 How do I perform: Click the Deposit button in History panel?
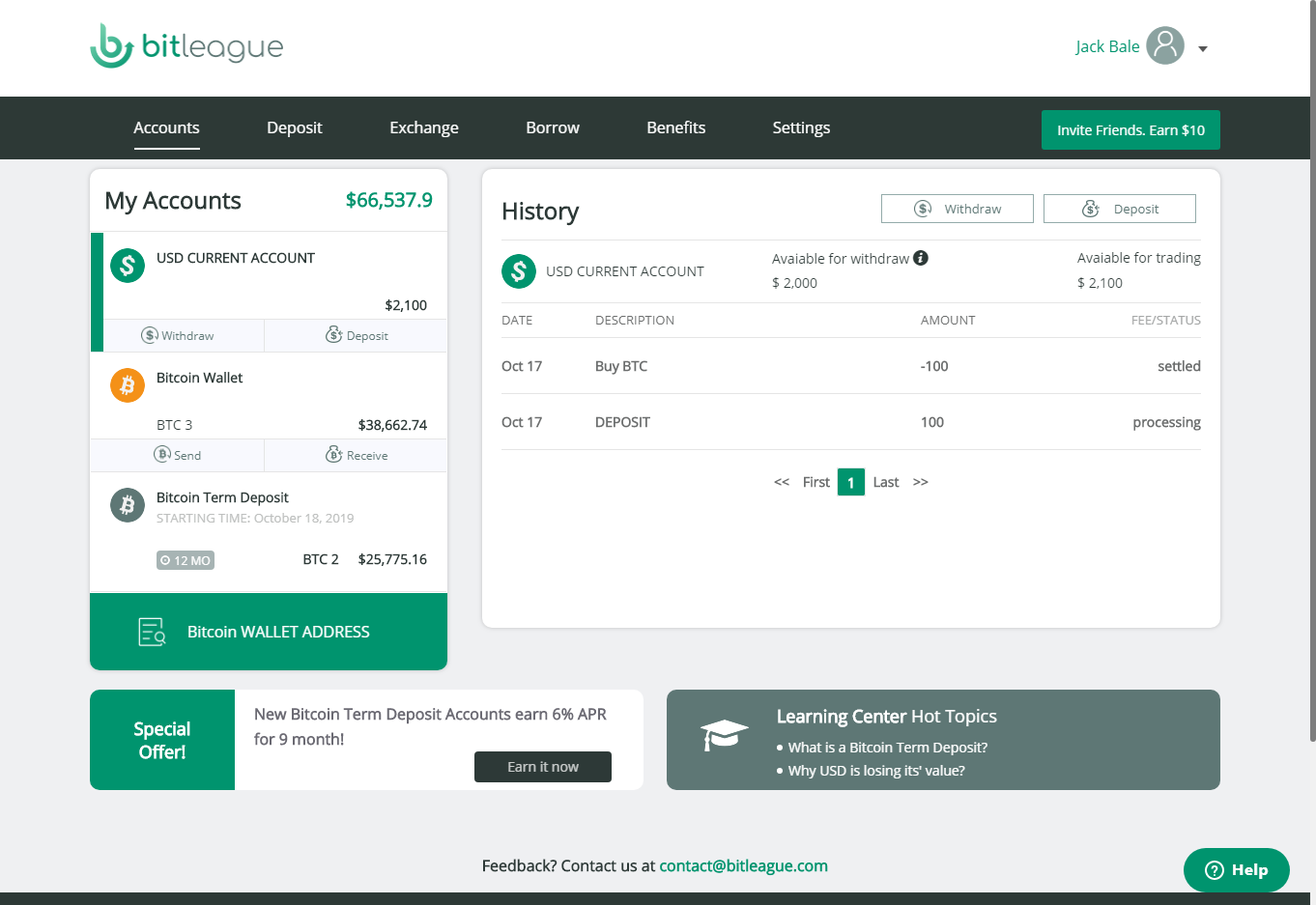1120,209
